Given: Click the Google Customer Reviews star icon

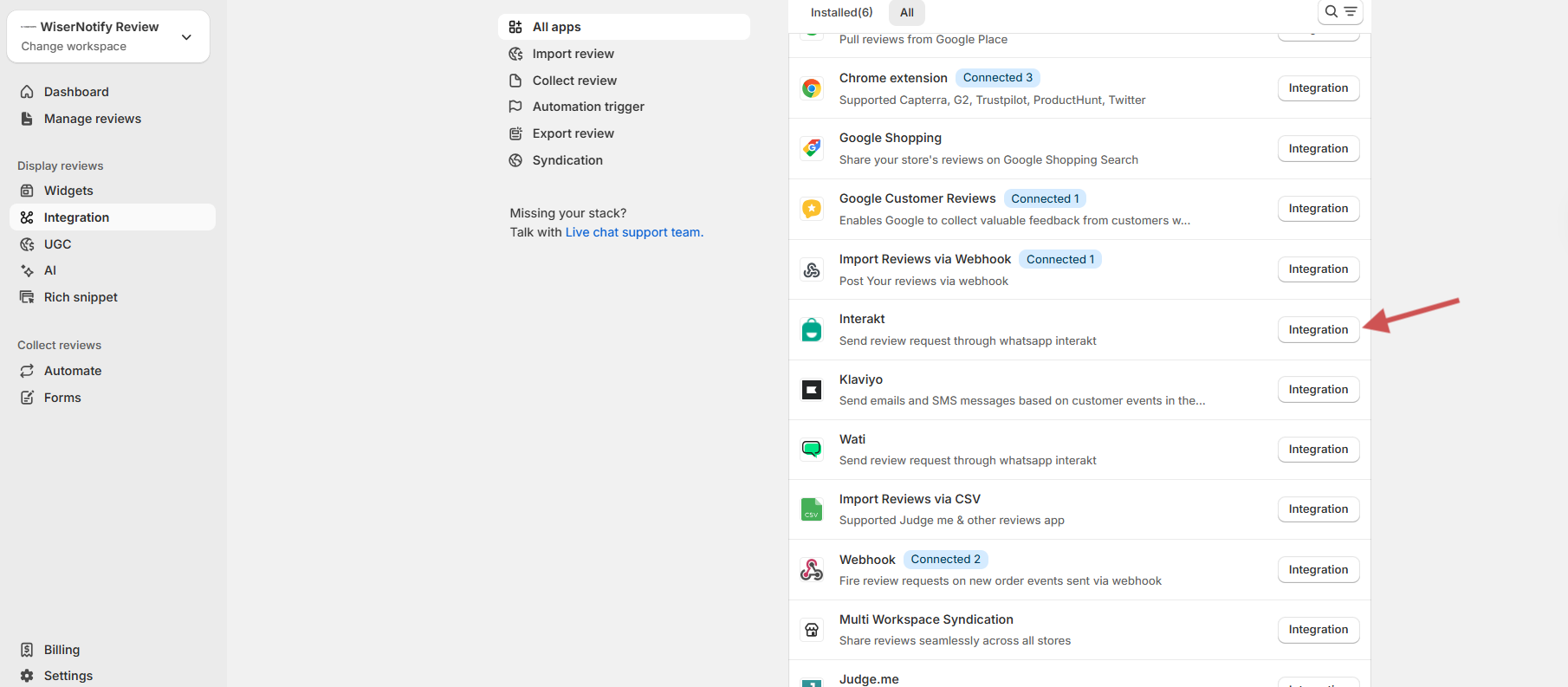Looking at the screenshot, I should pyautogui.click(x=812, y=209).
